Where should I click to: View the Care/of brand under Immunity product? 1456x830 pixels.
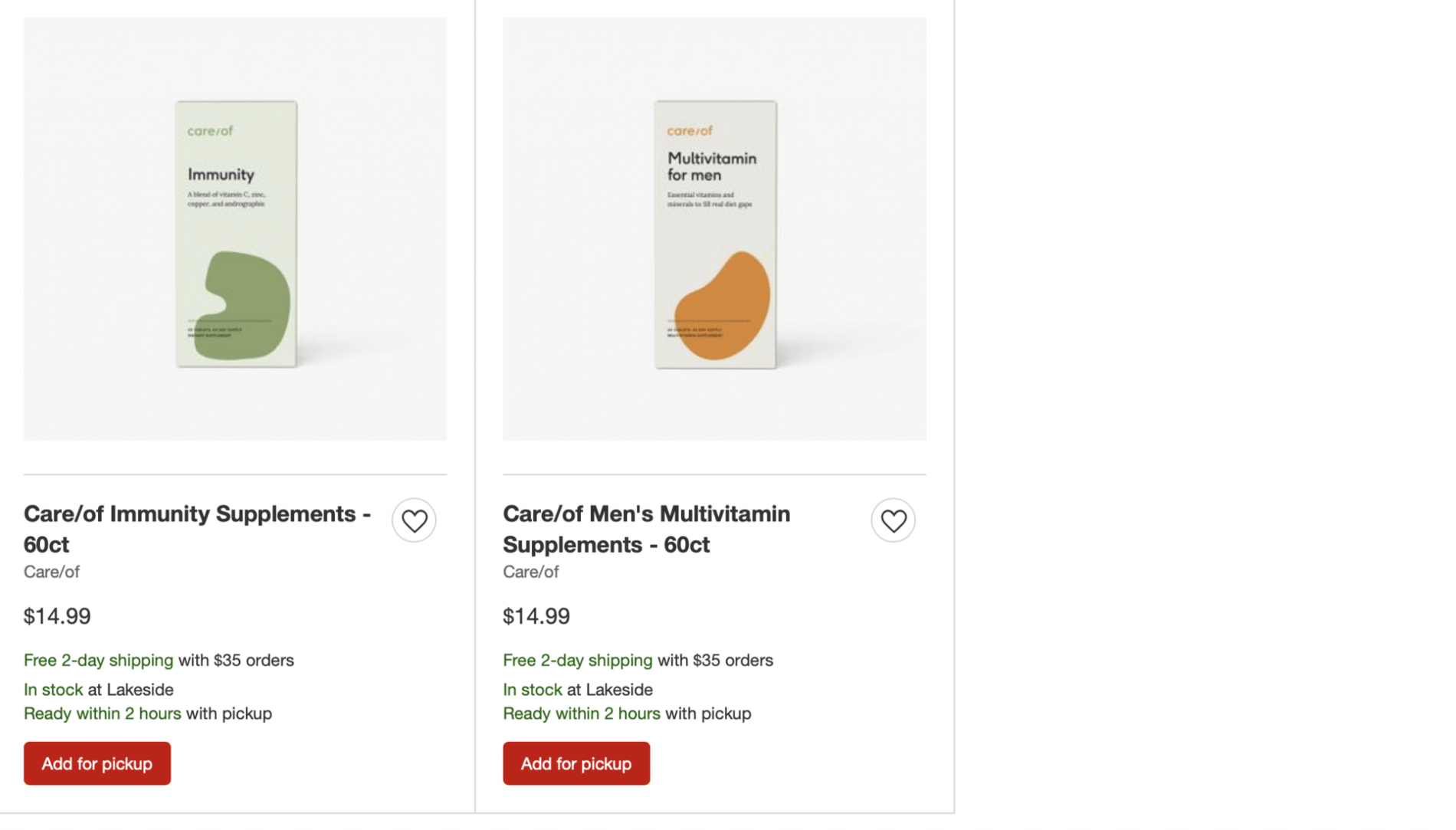coord(51,571)
